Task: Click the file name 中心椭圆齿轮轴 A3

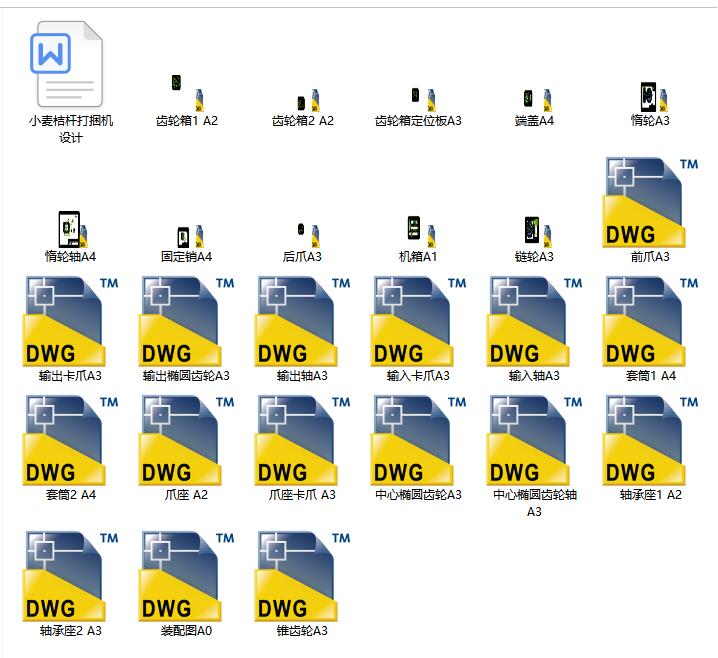Action: click(534, 503)
